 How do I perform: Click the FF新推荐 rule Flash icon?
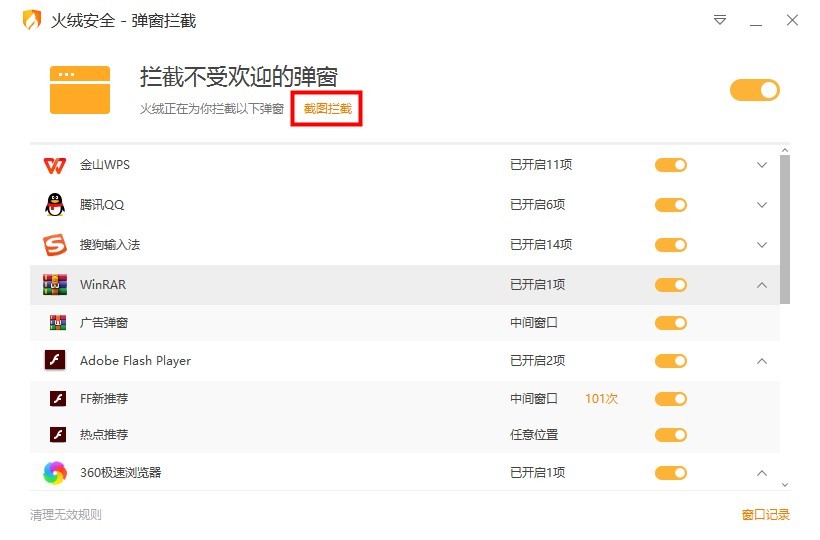[x=58, y=398]
